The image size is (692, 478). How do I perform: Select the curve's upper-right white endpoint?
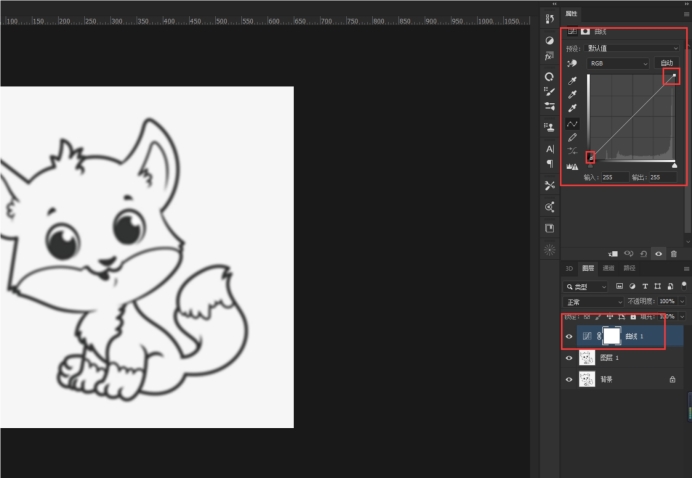(674, 75)
